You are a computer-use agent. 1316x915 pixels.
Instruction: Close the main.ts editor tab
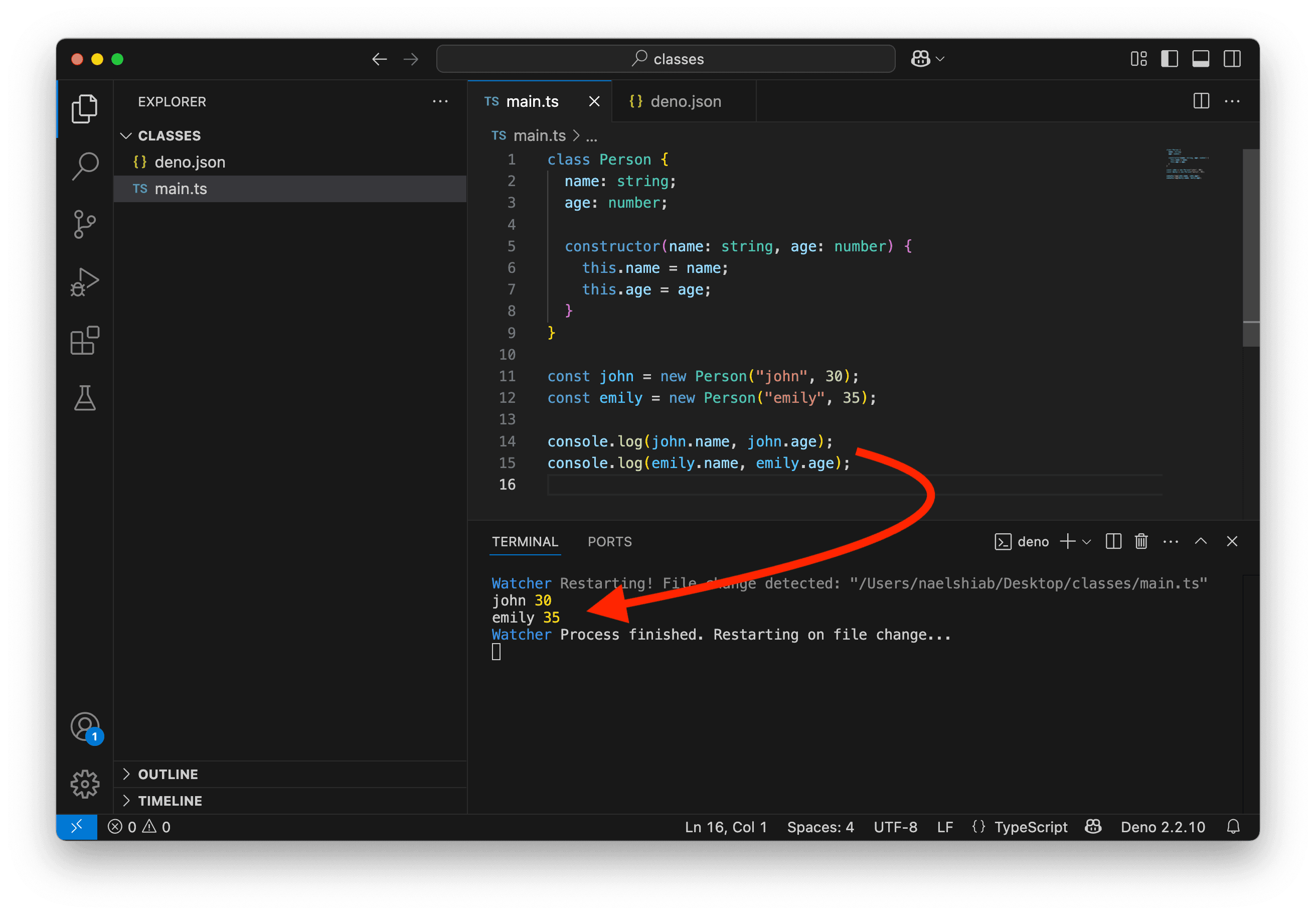click(594, 101)
